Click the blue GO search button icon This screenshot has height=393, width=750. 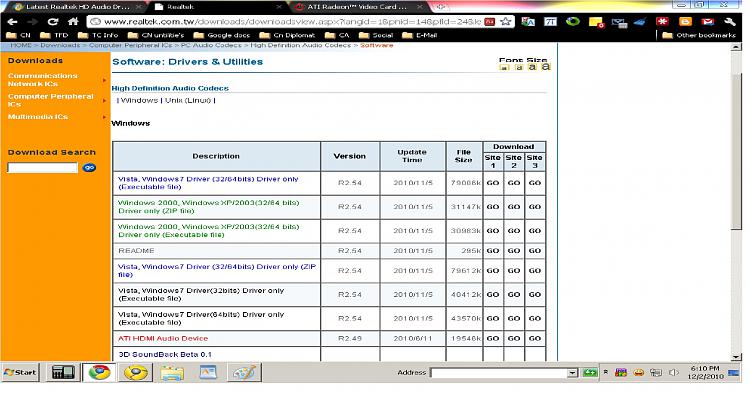pos(89,168)
